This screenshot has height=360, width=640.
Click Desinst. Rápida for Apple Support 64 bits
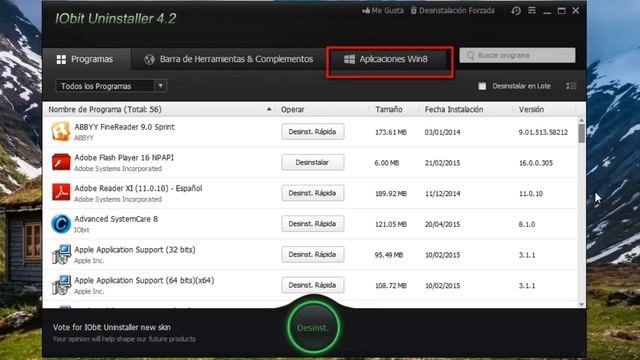(x=312, y=285)
